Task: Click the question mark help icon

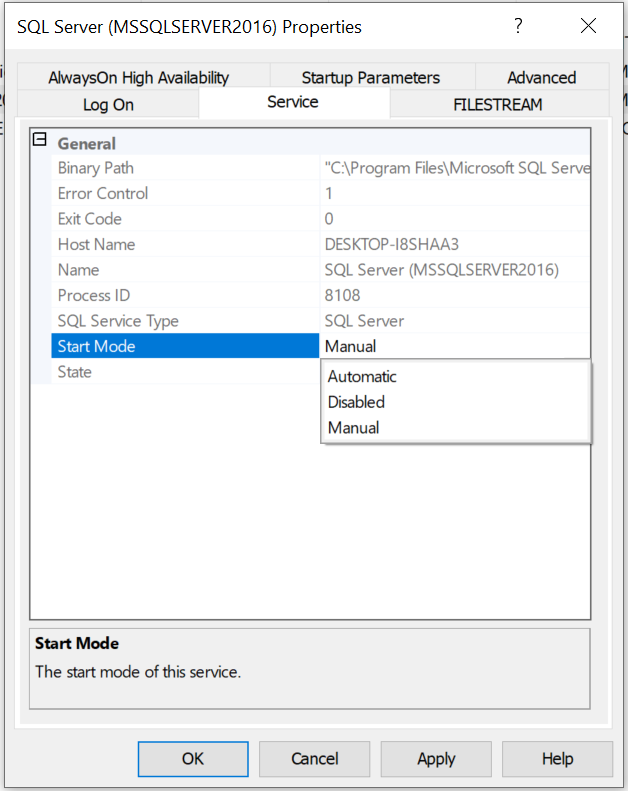Action: coord(518,26)
